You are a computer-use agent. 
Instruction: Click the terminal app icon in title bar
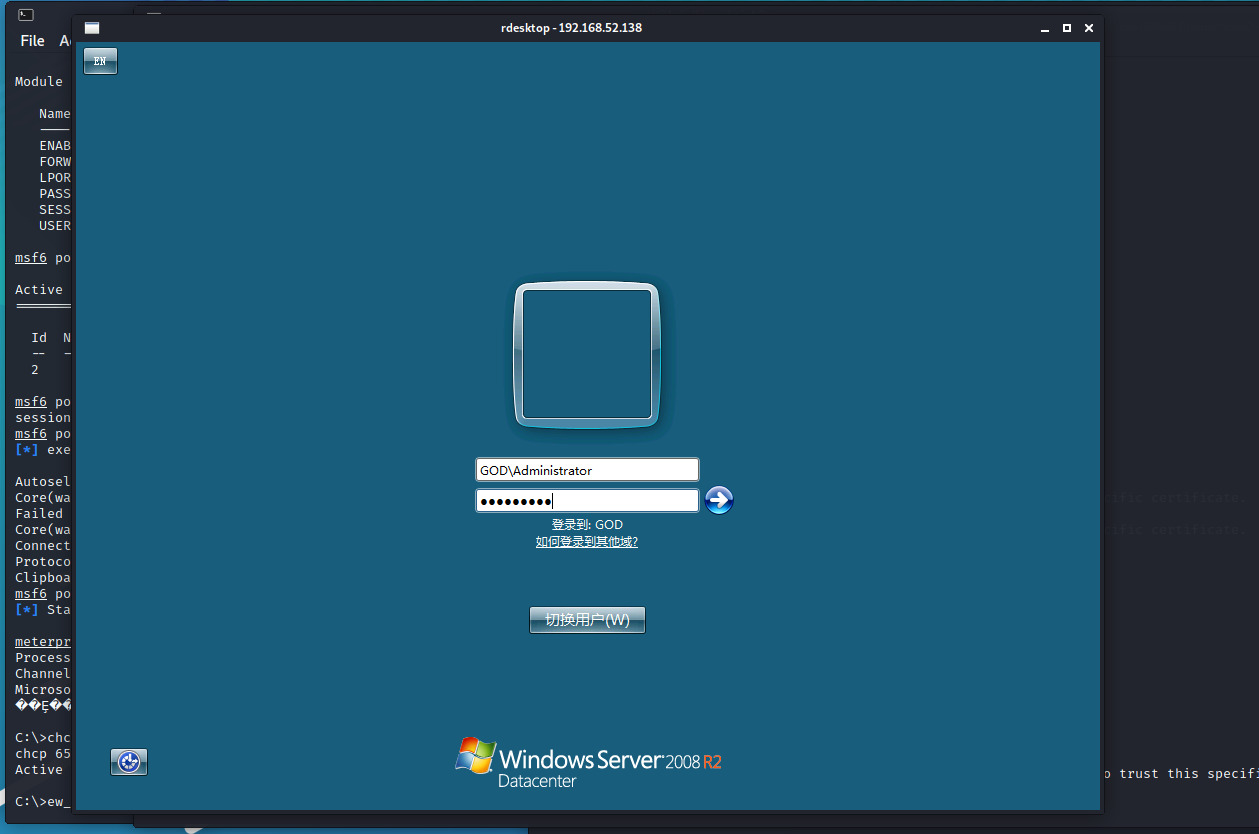[26, 15]
